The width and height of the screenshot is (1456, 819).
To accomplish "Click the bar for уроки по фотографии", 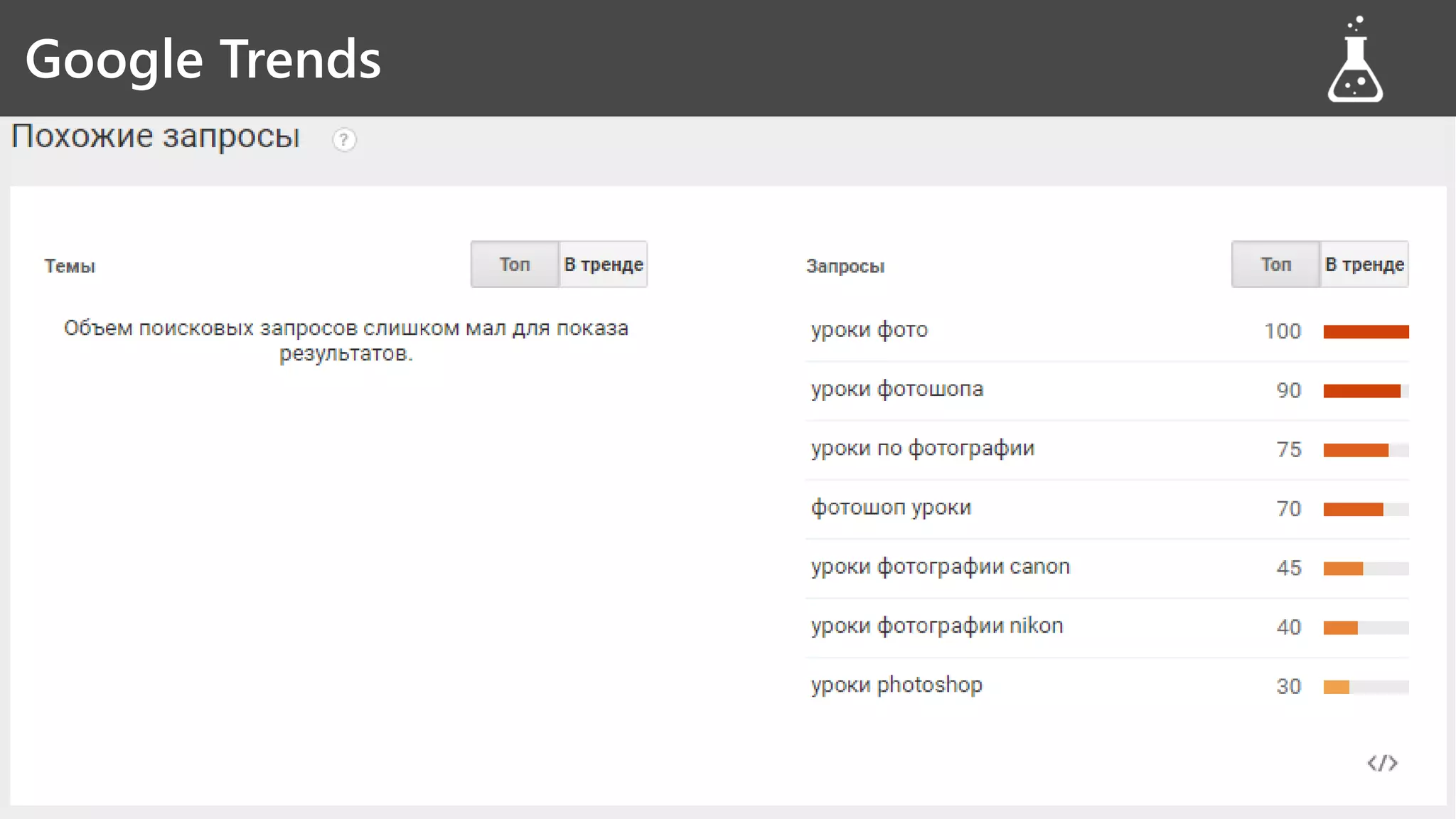I will 1366,450.
